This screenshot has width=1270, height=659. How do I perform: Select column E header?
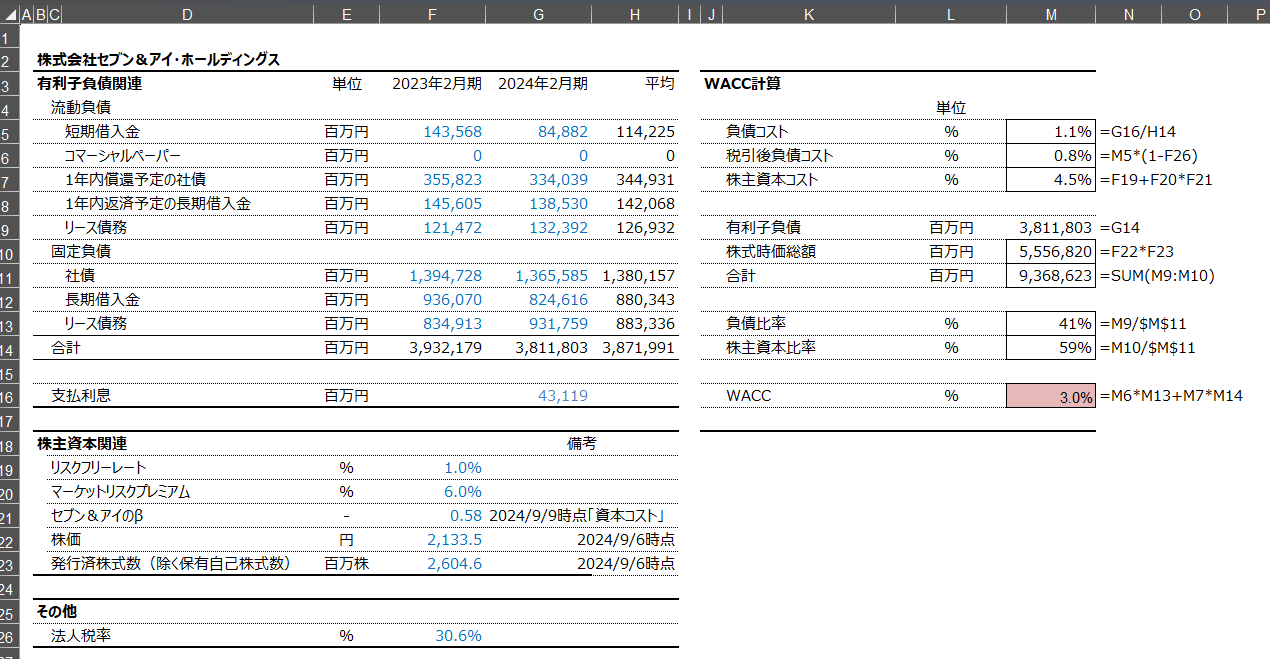coord(346,14)
